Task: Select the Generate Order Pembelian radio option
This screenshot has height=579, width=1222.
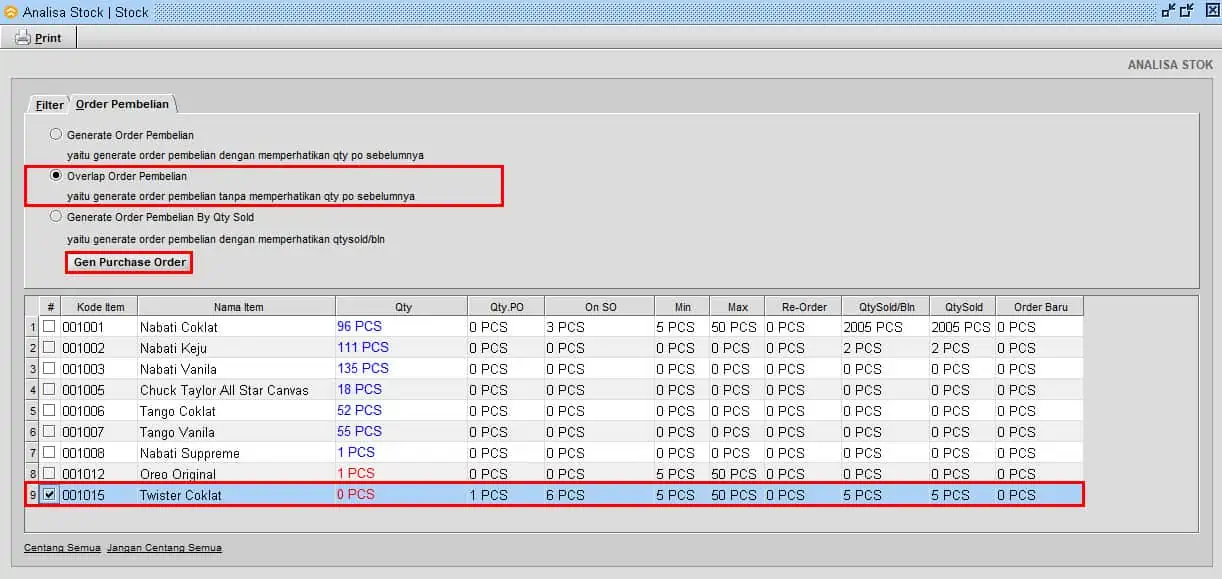Action: (x=56, y=134)
